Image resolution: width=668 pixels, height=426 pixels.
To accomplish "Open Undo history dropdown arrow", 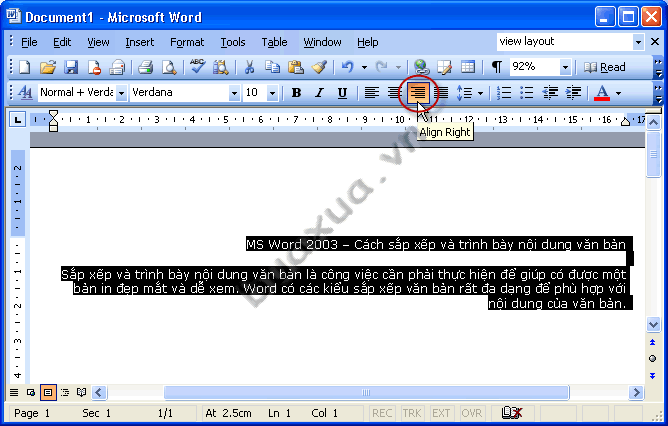I will click(364, 67).
